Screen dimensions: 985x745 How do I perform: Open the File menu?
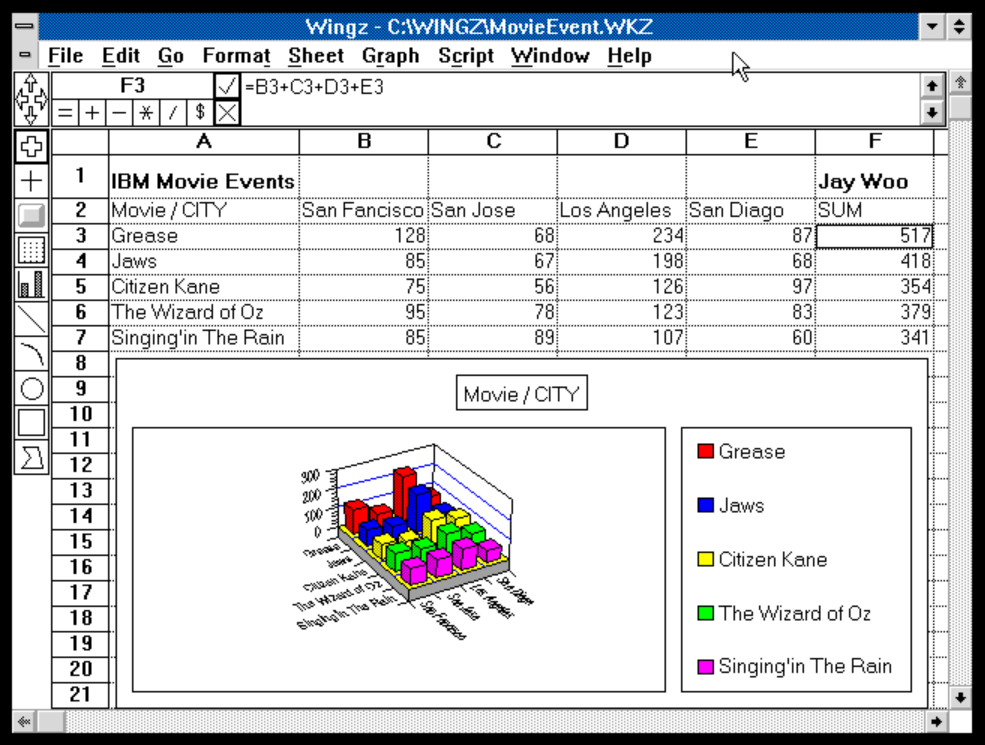tap(65, 56)
